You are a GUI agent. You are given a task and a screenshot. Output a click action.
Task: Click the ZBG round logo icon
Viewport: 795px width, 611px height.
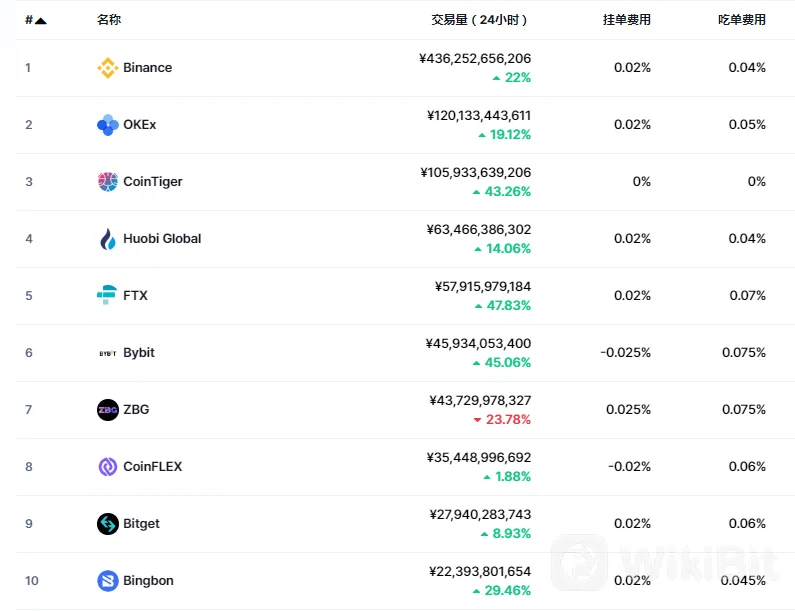(107, 410)
